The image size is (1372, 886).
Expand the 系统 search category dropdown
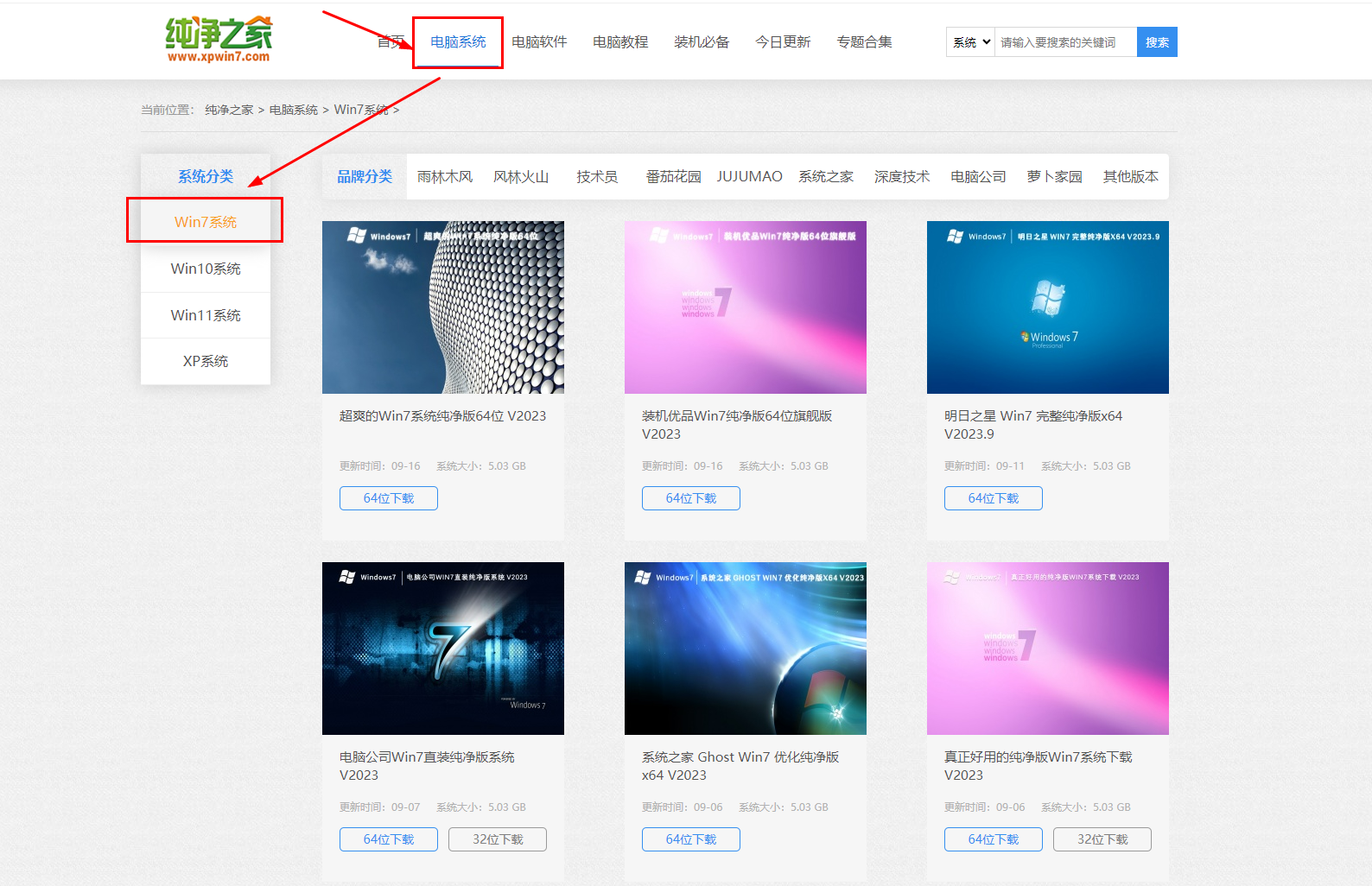971,41
